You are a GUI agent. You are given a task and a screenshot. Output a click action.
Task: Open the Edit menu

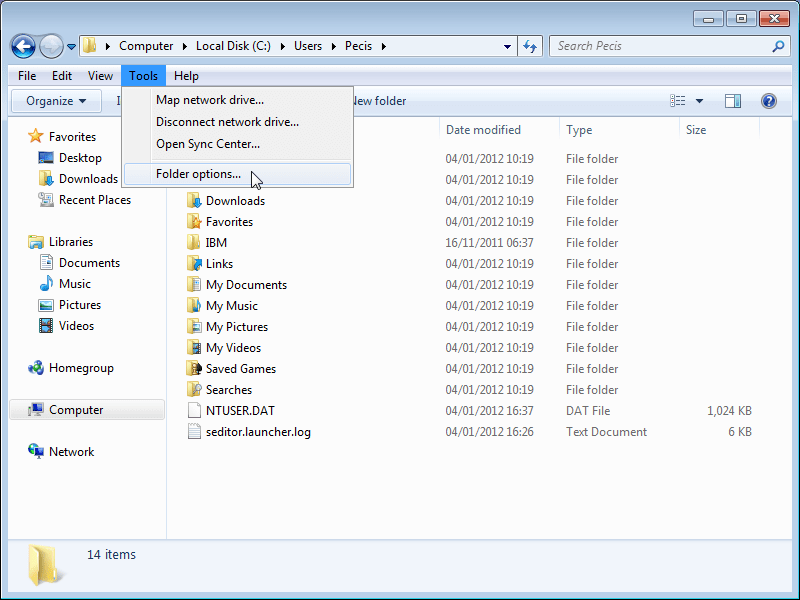(x=62, y=76)
